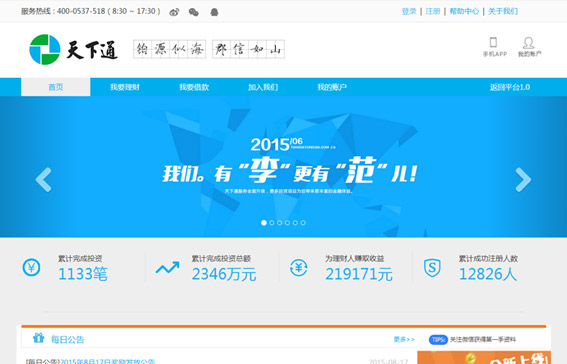
Task: Show next banner with right arrow
Action: [523, 180]
